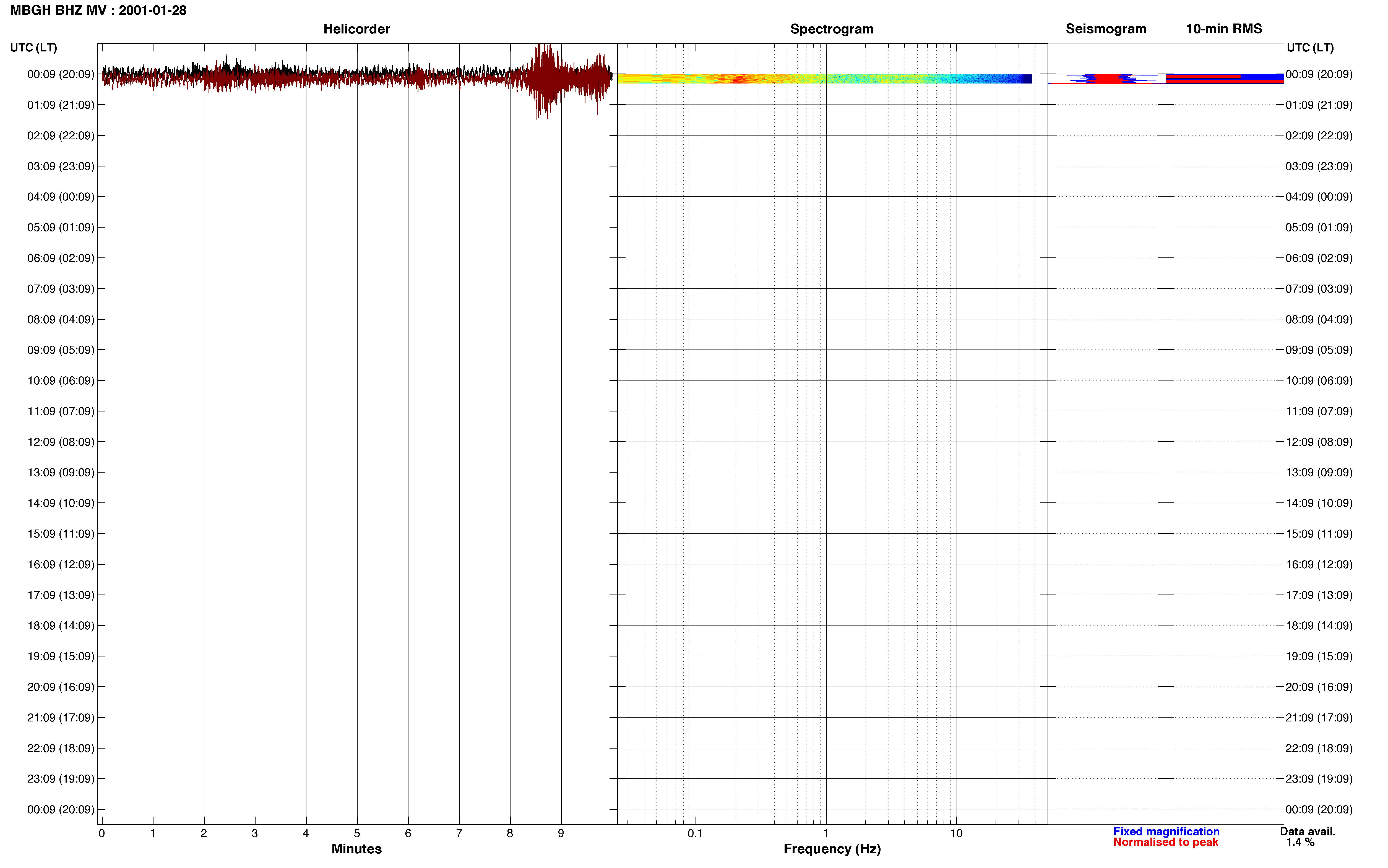Click the minute tick label "2"
The height and width of the screenshot is (868, 1388).
click(x=204, y=833)
